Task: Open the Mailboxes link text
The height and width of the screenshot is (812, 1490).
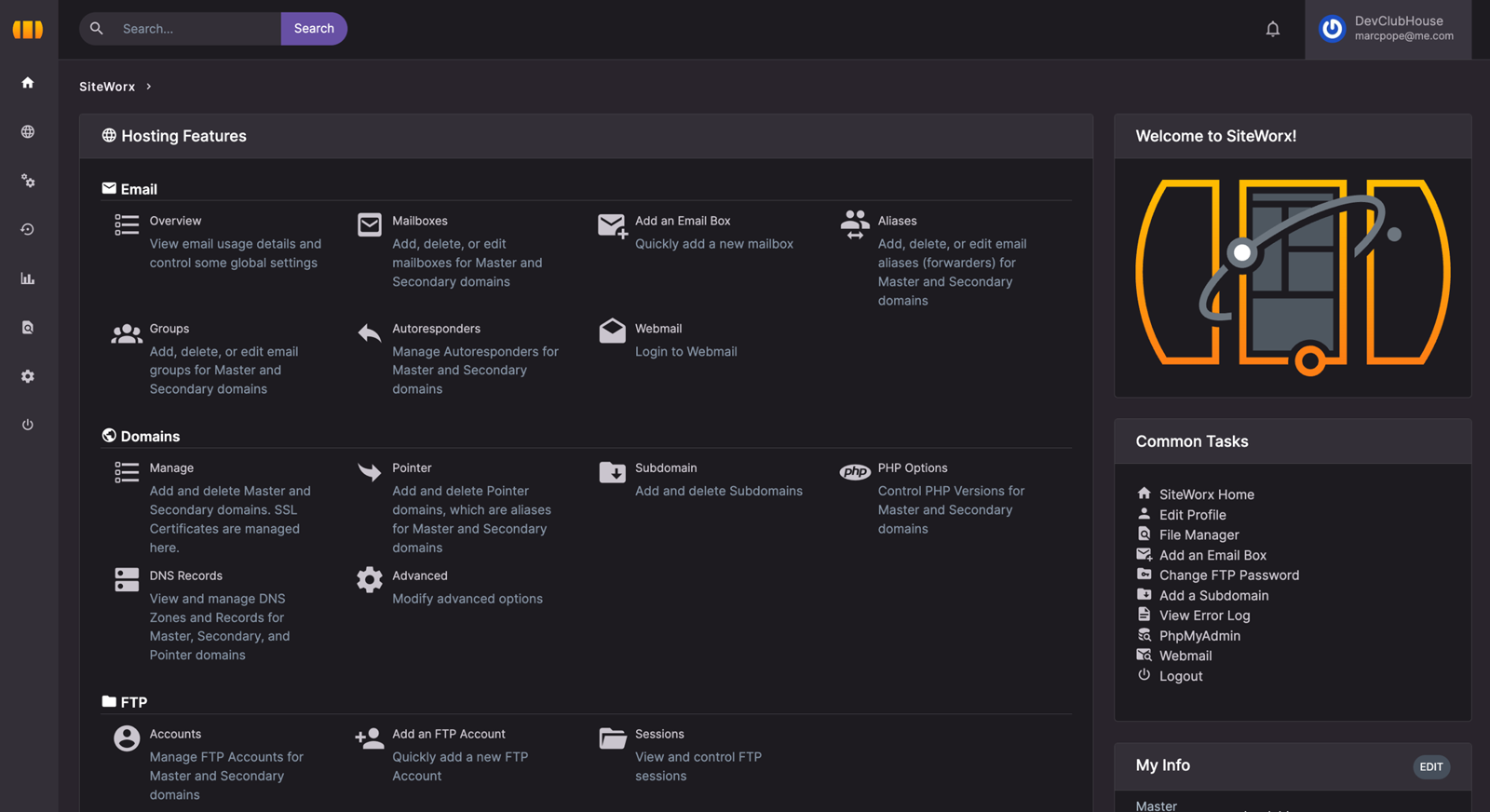Action: click(420, 222)
